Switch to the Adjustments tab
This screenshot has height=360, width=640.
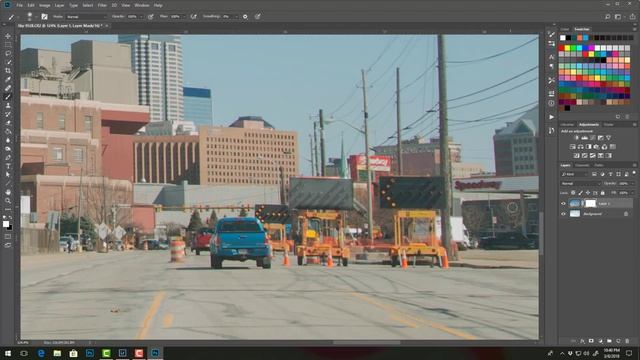(x=589, y=124)
